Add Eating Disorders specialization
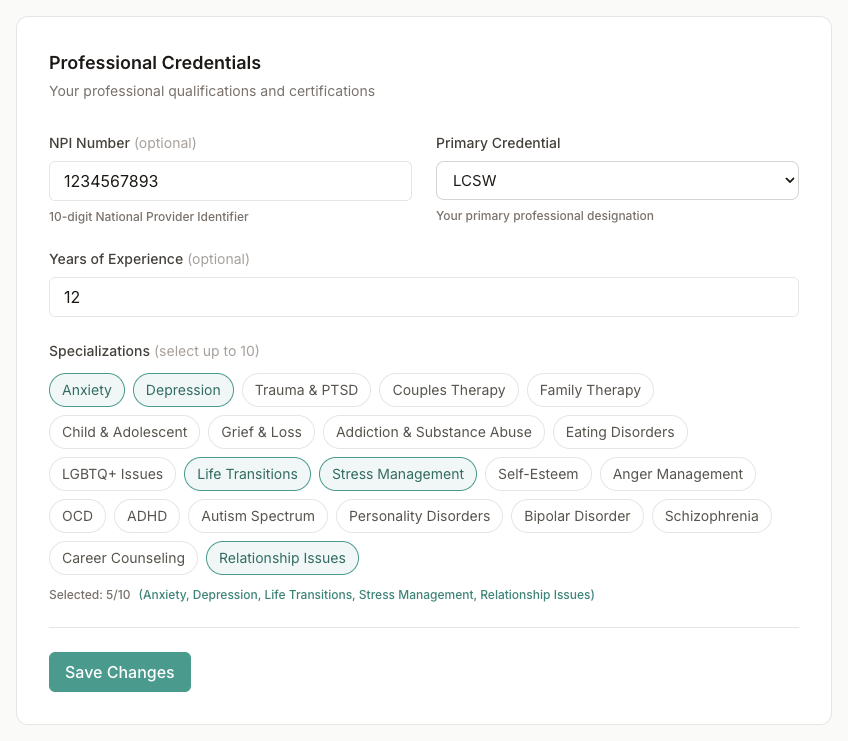 click(x=620, y=432)
